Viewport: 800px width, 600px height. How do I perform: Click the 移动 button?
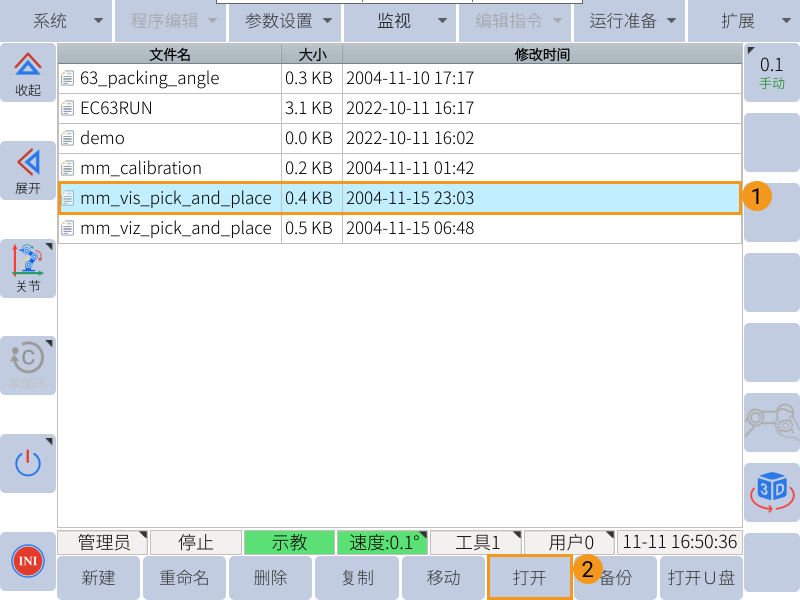(x=443, y=578)
